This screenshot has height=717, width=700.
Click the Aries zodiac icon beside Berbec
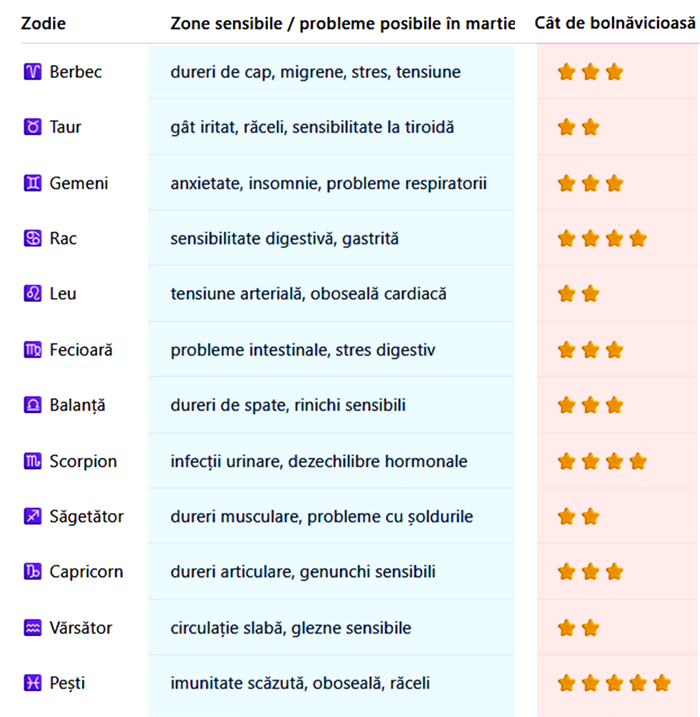(32, 72)
